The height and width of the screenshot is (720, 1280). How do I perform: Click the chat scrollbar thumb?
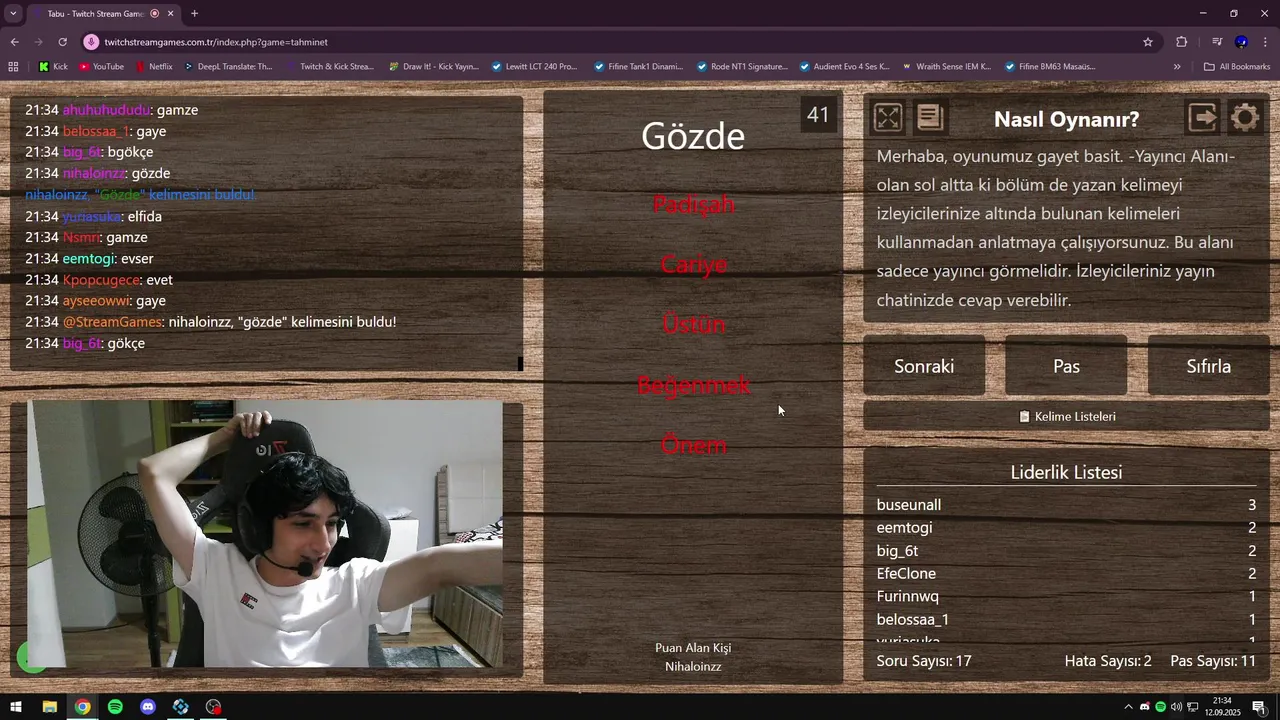(520, 363)
